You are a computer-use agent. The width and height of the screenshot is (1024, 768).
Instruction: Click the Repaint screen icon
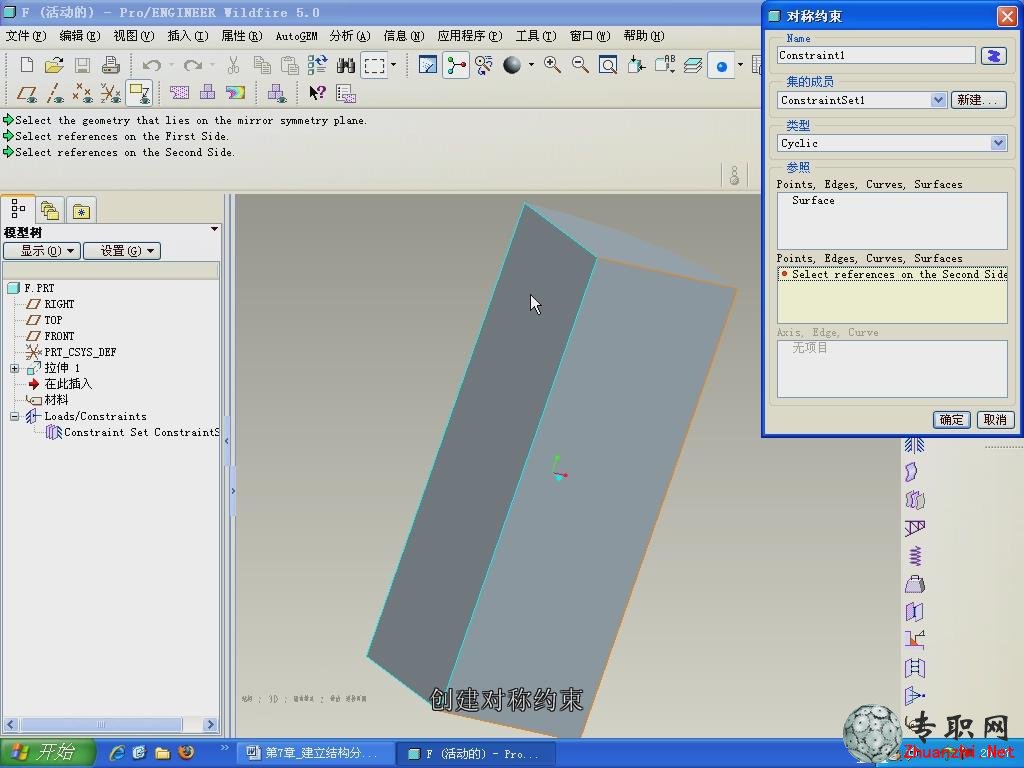coord(428,65)
